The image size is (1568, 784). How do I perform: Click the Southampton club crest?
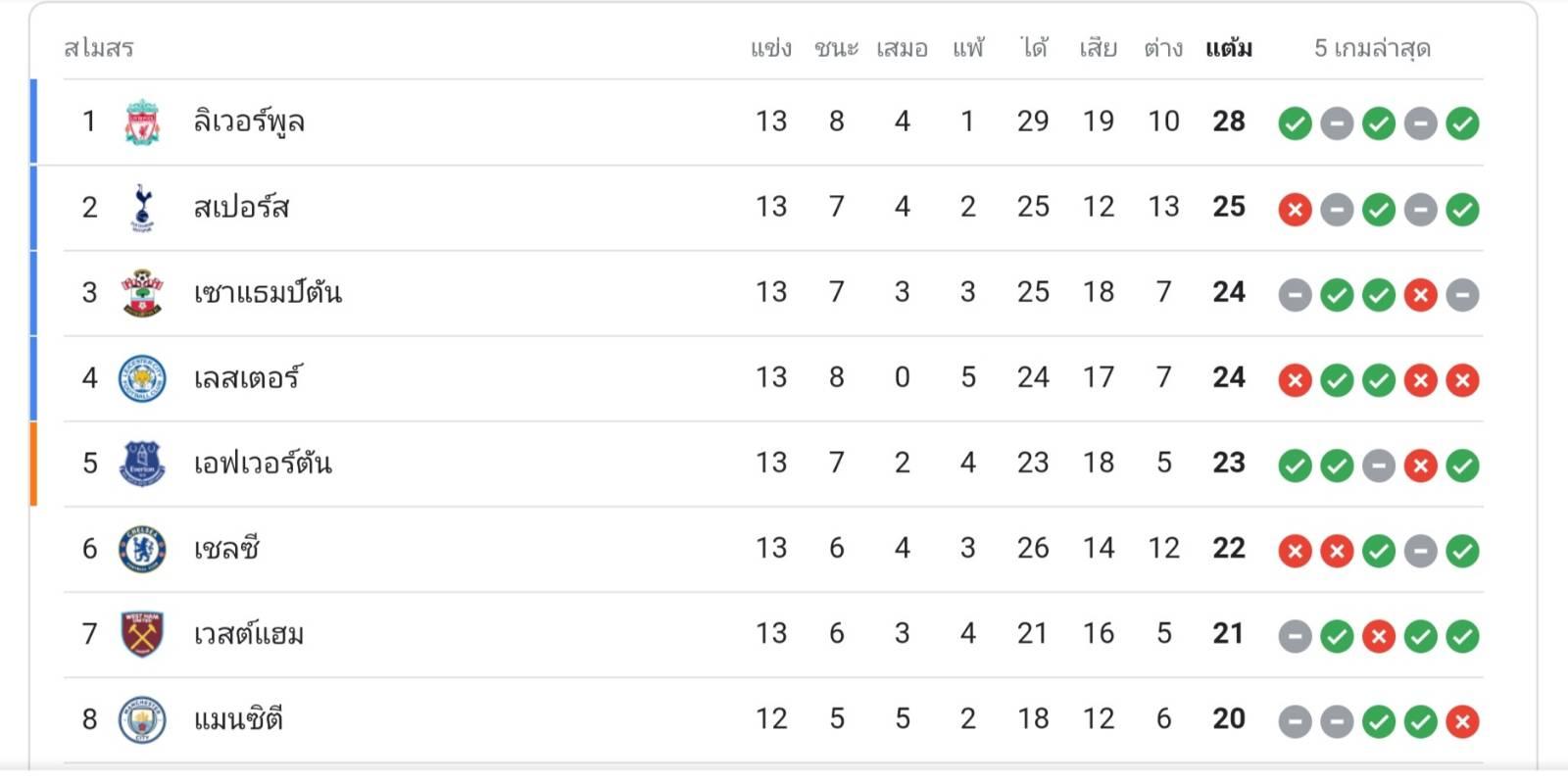pos(142,292)
